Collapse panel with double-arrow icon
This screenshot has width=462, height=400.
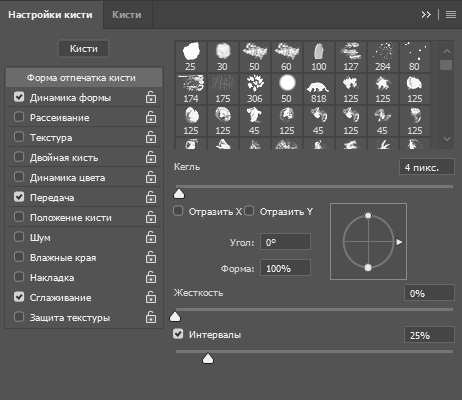tap(426, 15)
